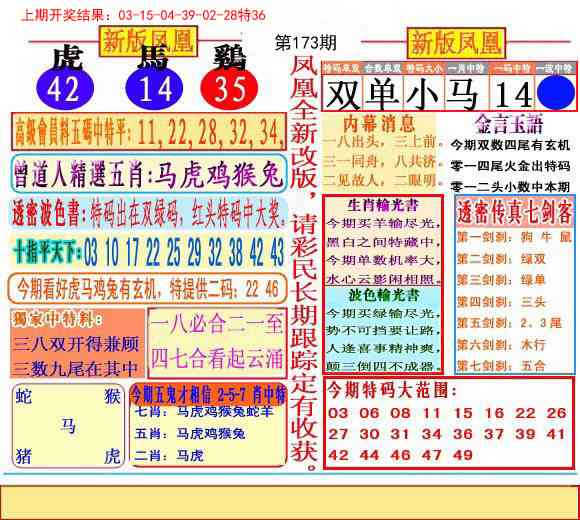Click the vertical 凤凰全新改版 red text
The height and width of the screenshot is (520, 580).
click(x=304, y=127)
